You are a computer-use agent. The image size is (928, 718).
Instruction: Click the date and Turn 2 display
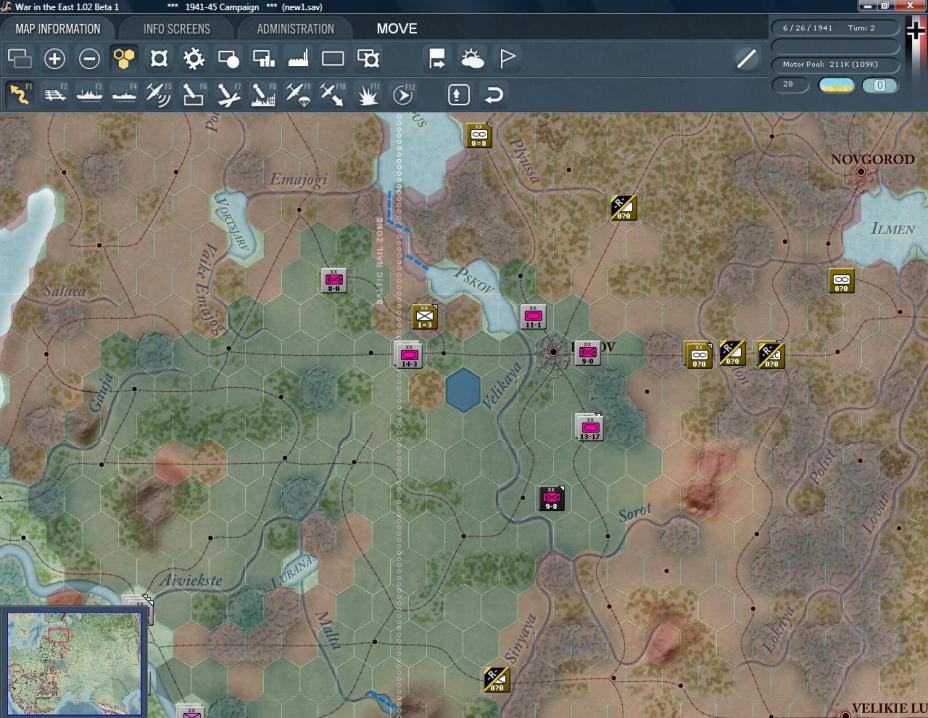834,28
